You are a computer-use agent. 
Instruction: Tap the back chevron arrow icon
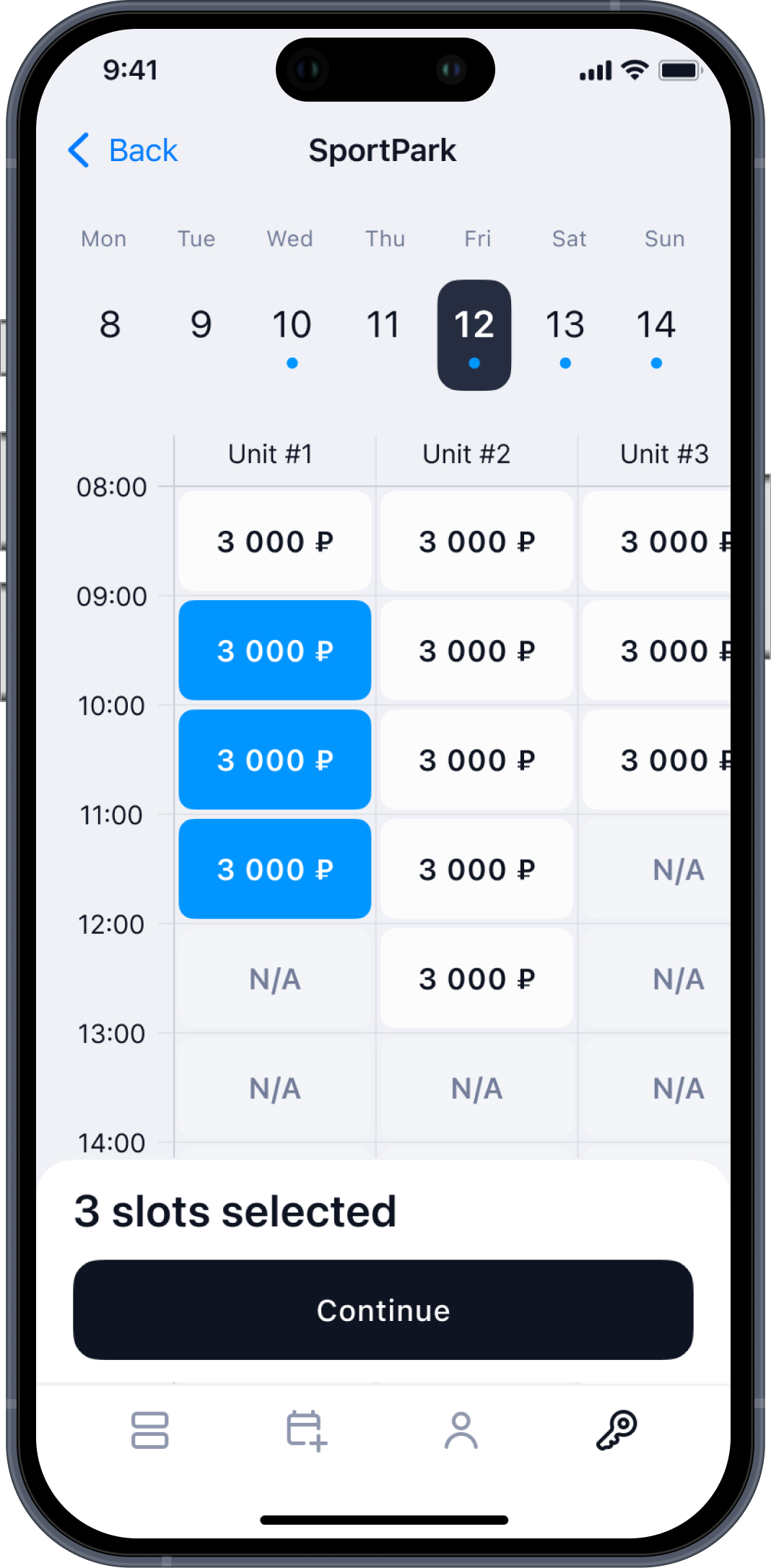pyautogui.click(x=79, y=150)
